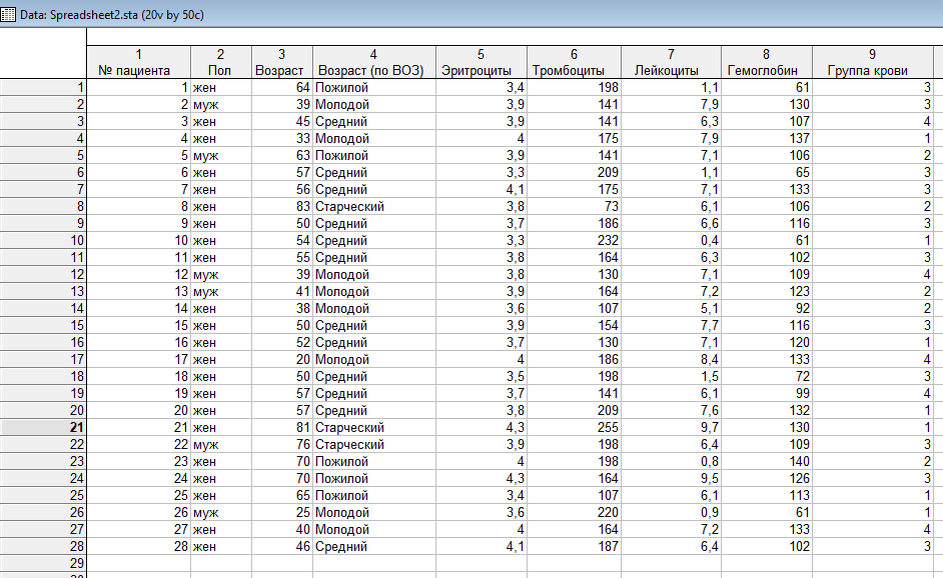Click Пол cell 'муж' in row 2
The height and width of the screenshot is (578, 943).
pyautogui.click(x=221, y=104)
